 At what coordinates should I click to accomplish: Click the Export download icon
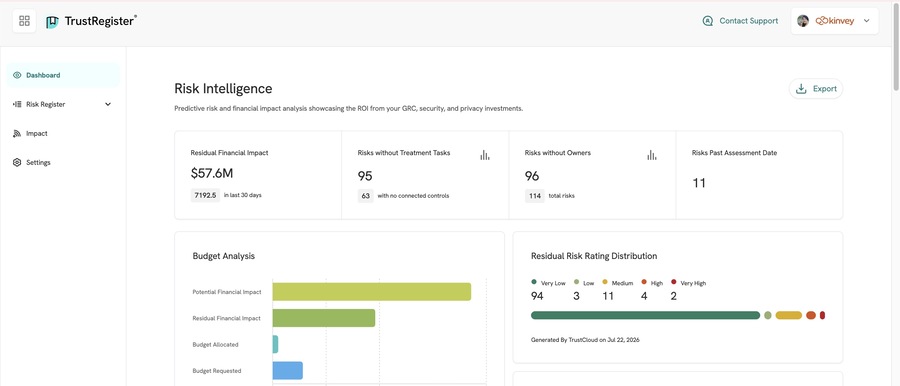tap(801, 89)
